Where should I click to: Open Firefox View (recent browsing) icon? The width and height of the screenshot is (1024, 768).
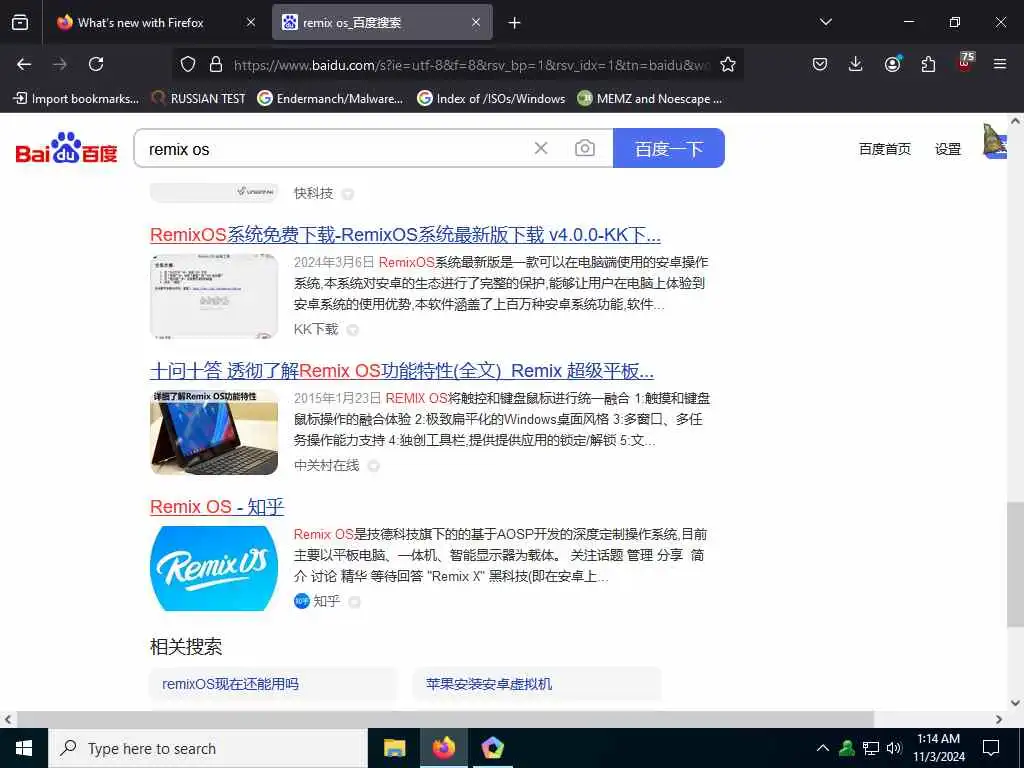(20, 23)
